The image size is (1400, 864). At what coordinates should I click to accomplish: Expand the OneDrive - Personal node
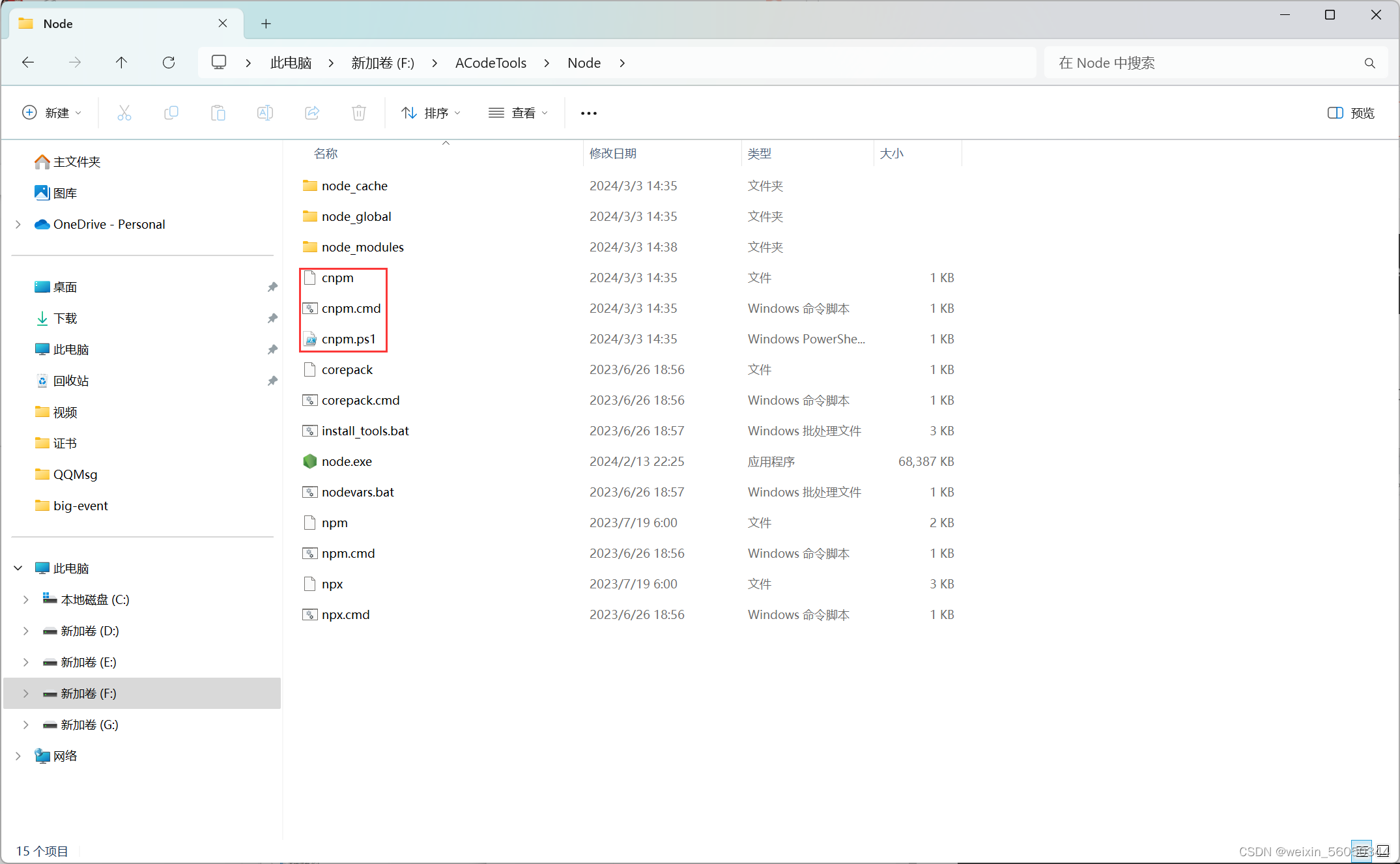(18, 224)
